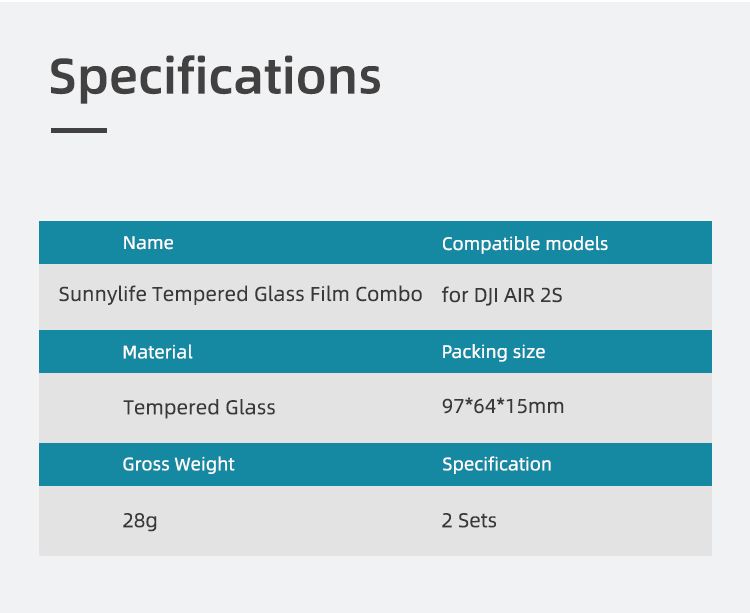This screenshot has height=613, width=750.
Task: Click the word Sunnylife in product name
Action: click(x=102, y=294)
